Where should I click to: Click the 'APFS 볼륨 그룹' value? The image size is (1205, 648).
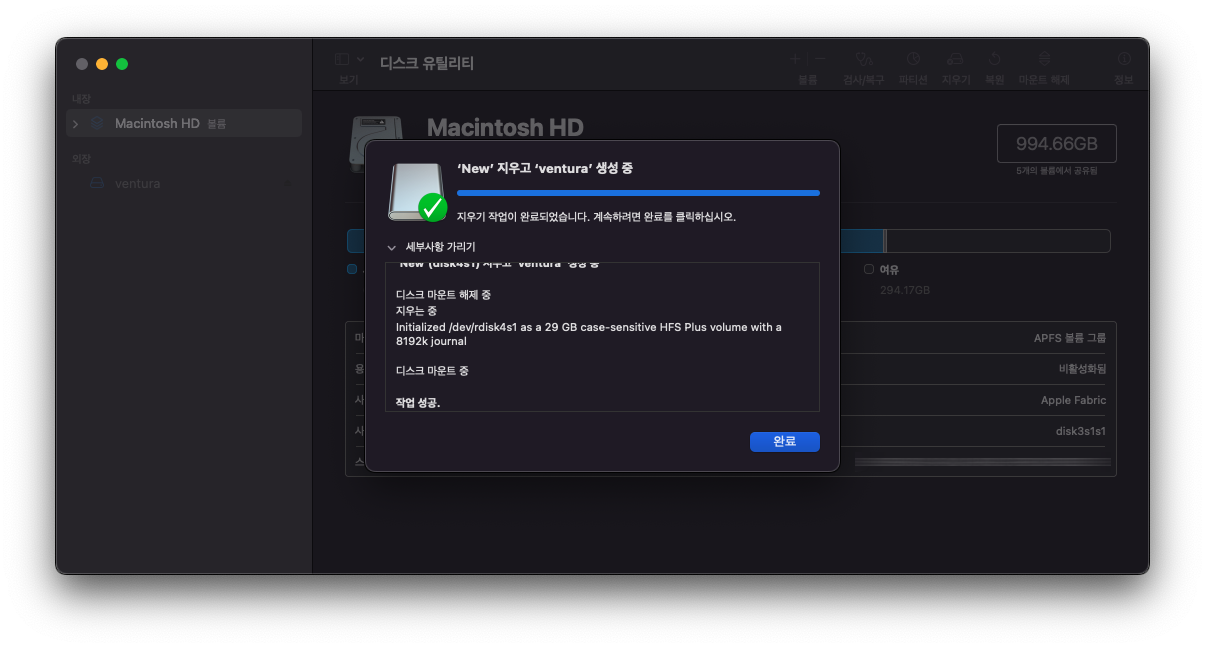[1070, 338]
